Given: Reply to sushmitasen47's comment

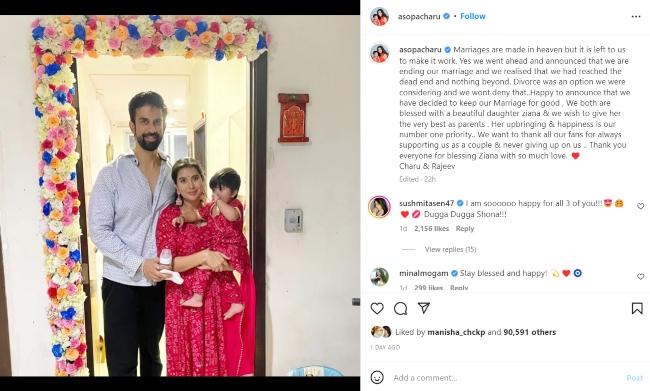Looking at the screenshot, I should click(465, 228).
